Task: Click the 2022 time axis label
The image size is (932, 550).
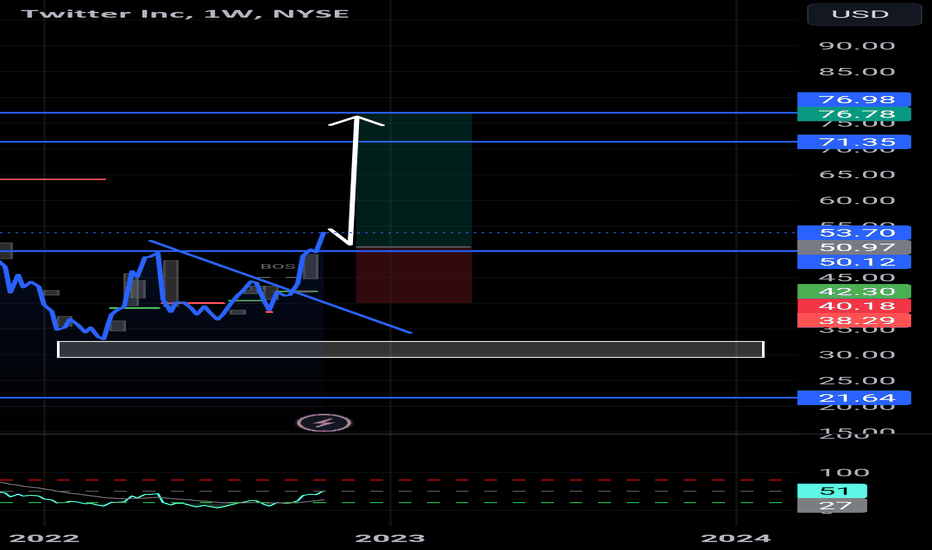Action: [44, 538]
